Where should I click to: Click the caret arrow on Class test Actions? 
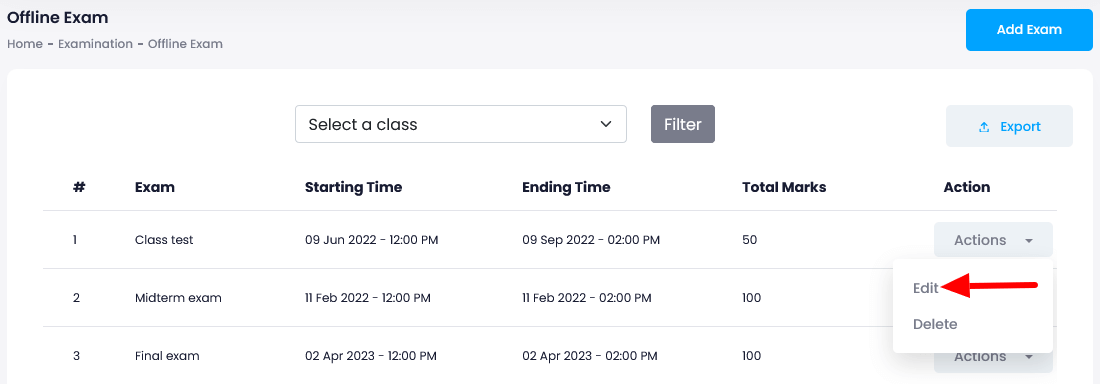[1029, 241]
